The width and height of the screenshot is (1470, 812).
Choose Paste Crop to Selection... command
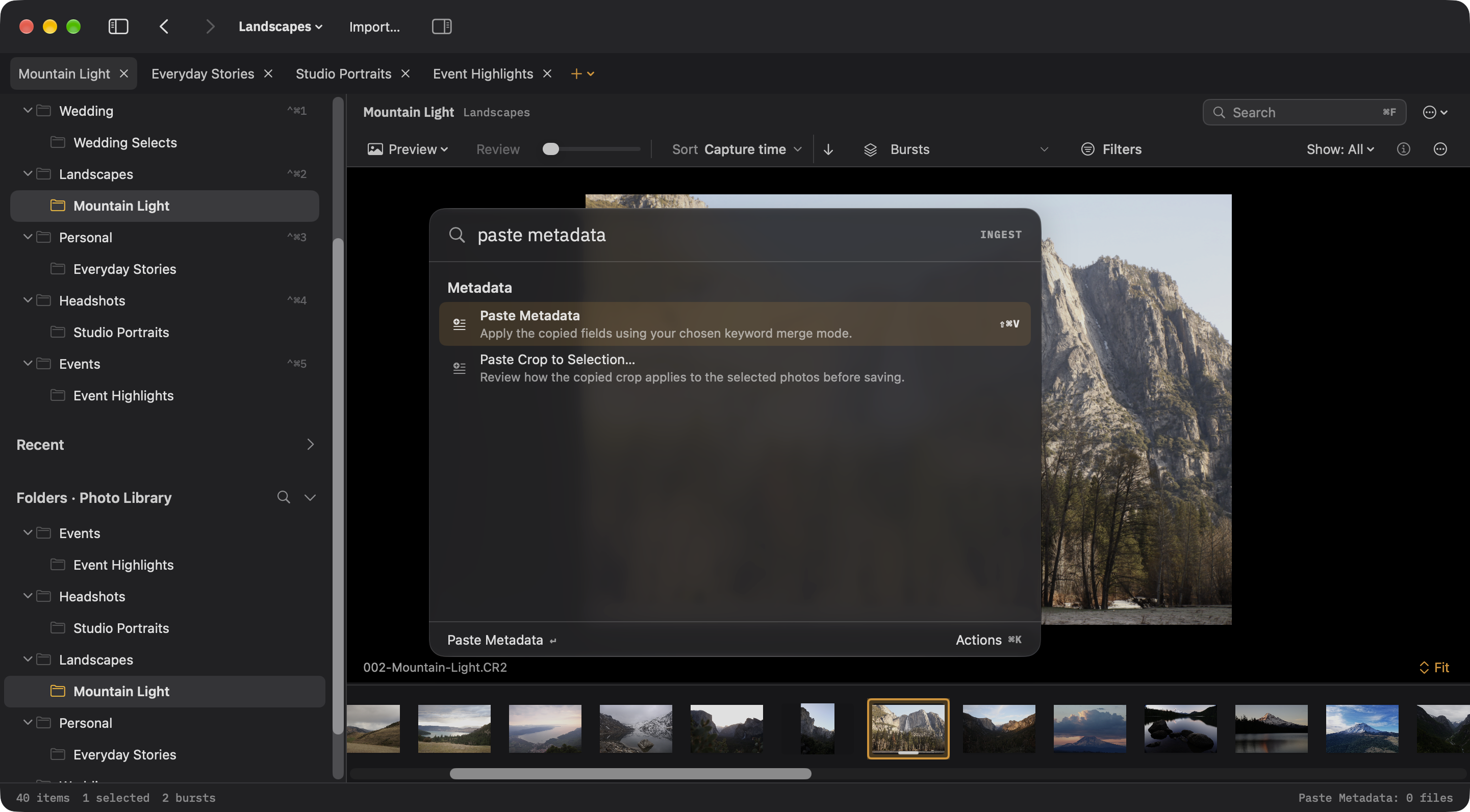734,368
